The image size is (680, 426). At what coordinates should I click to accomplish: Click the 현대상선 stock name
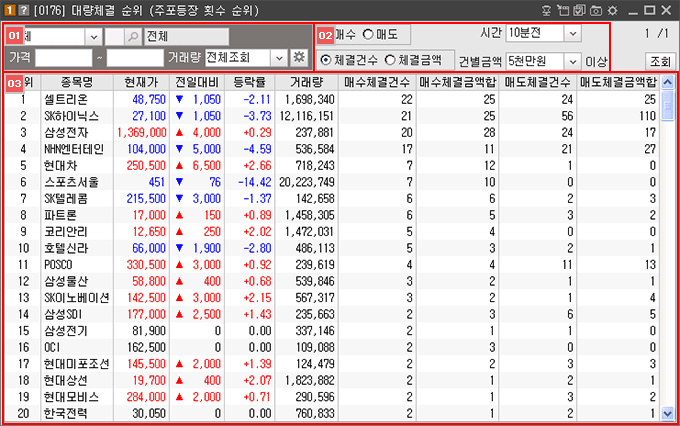point(66,380)
